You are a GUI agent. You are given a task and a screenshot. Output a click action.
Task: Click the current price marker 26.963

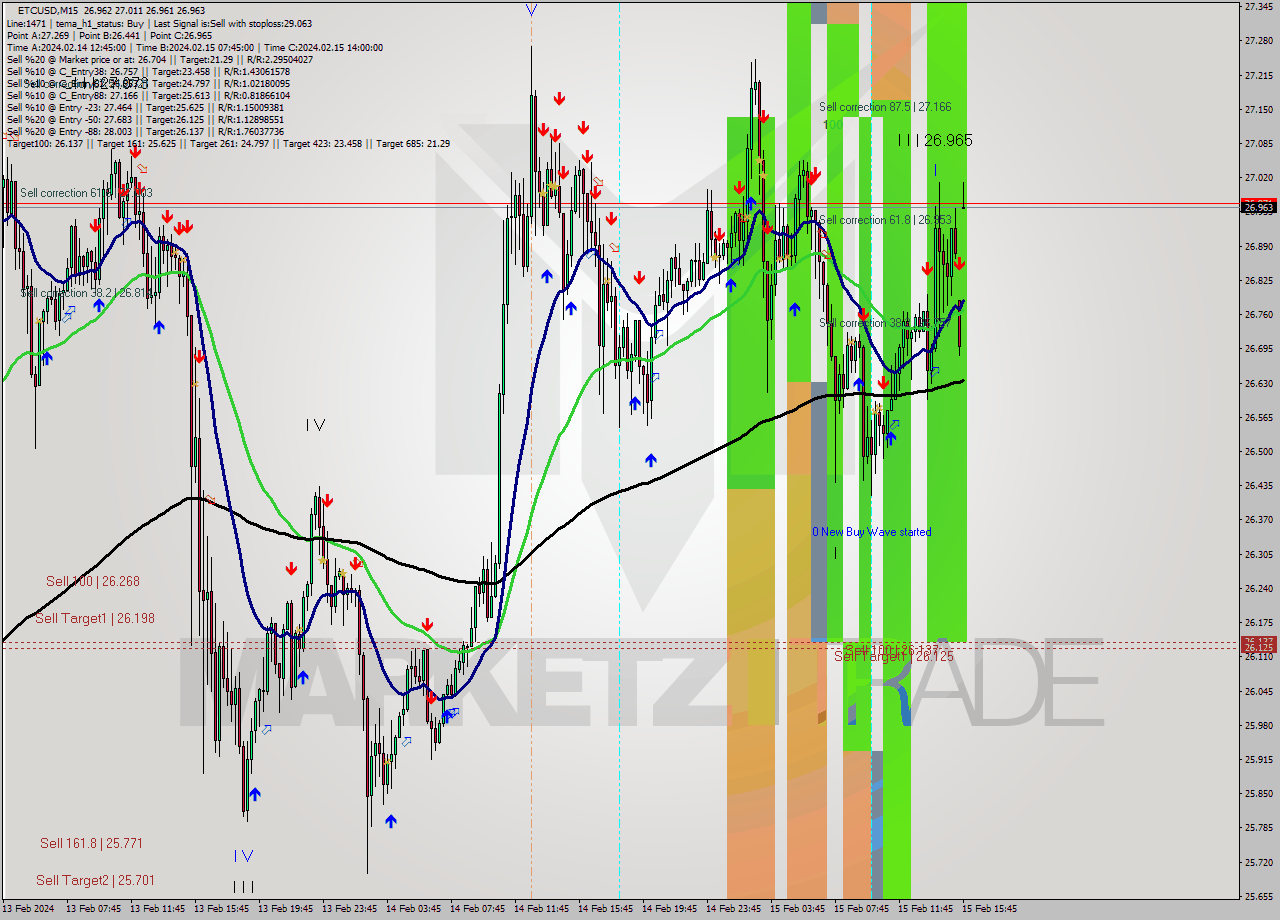click(x=1259, y=207)
